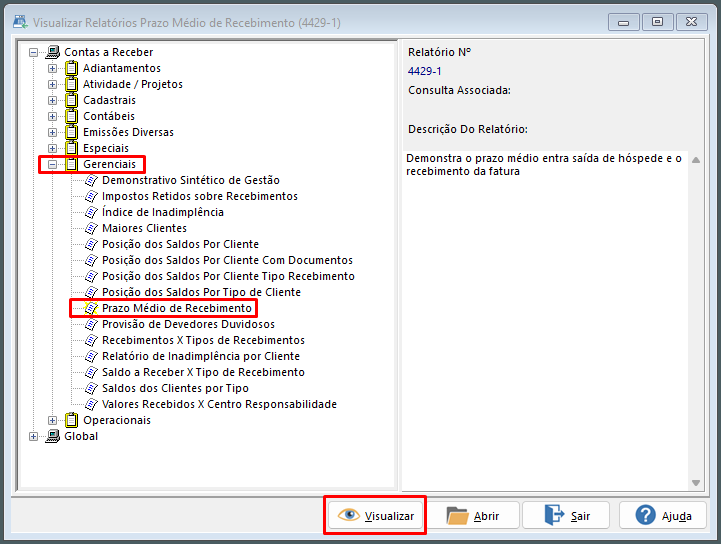Select Posição dos Saldos Por Cliente Tipo Recebimento

click(228, 276)
